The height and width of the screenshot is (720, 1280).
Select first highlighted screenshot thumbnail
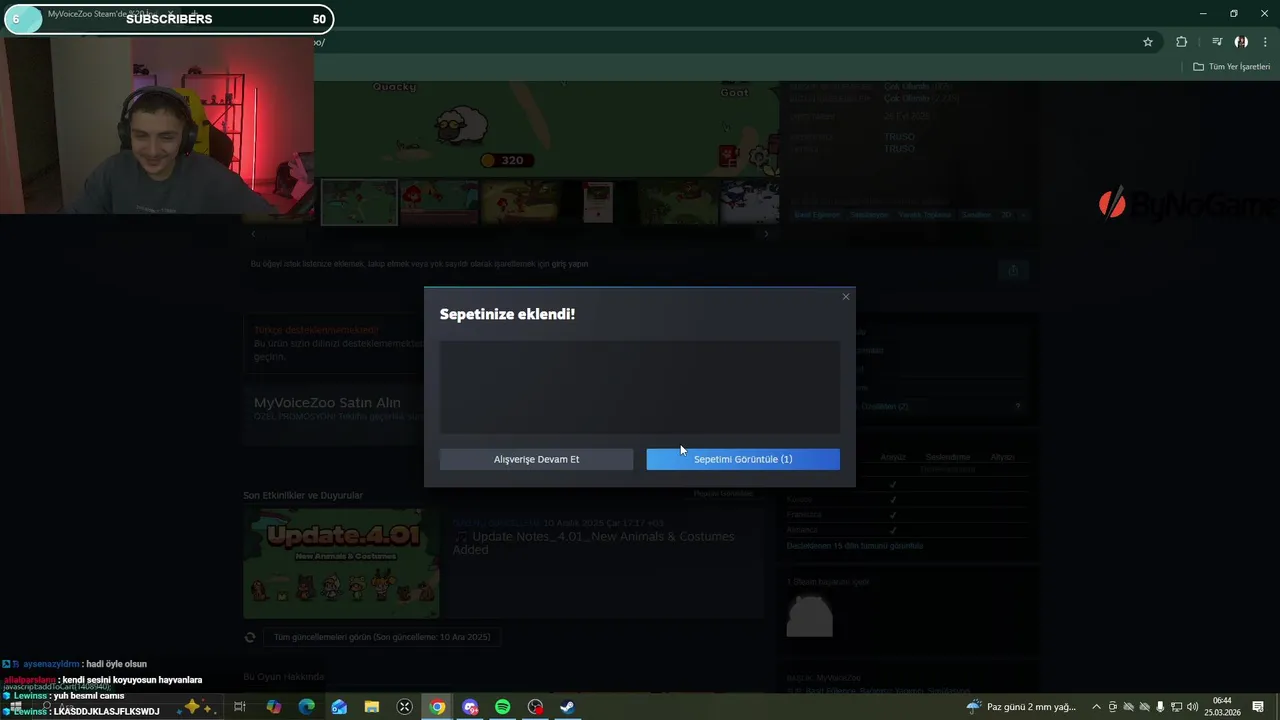[359, 202]
